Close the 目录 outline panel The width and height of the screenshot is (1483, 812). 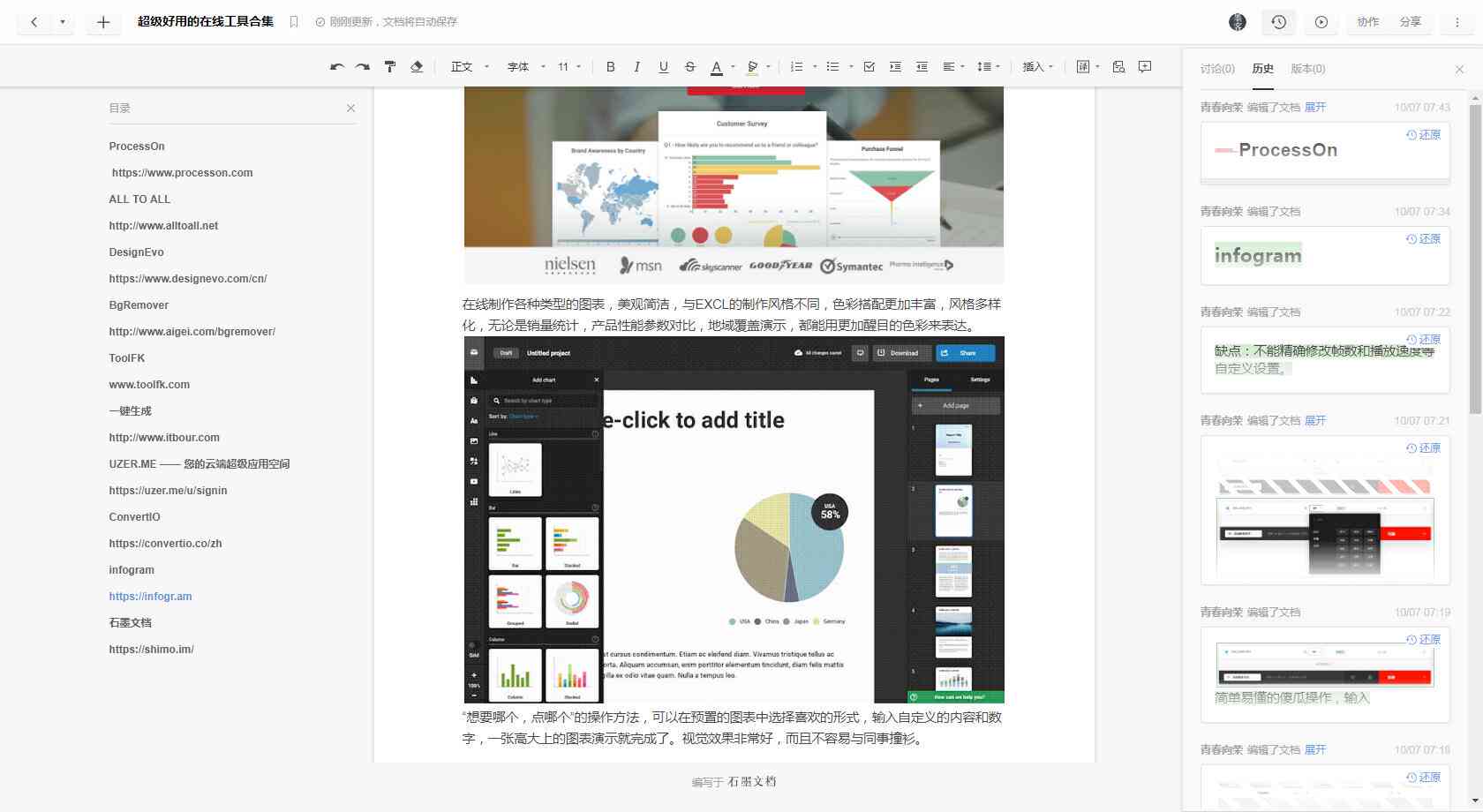350,108
